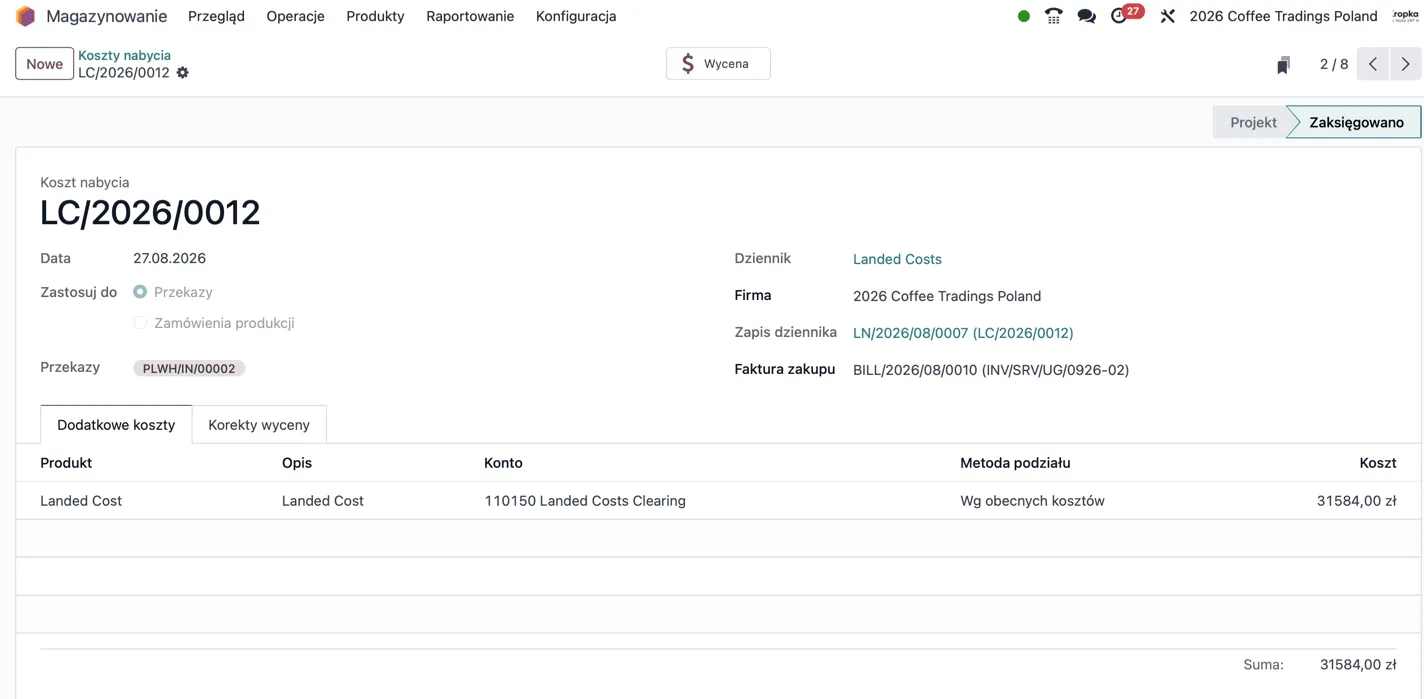The width and height of the screenshot is (1425, 699).
Task: Sort by the Metoda podziału column header
Action: coord(1015,463)
